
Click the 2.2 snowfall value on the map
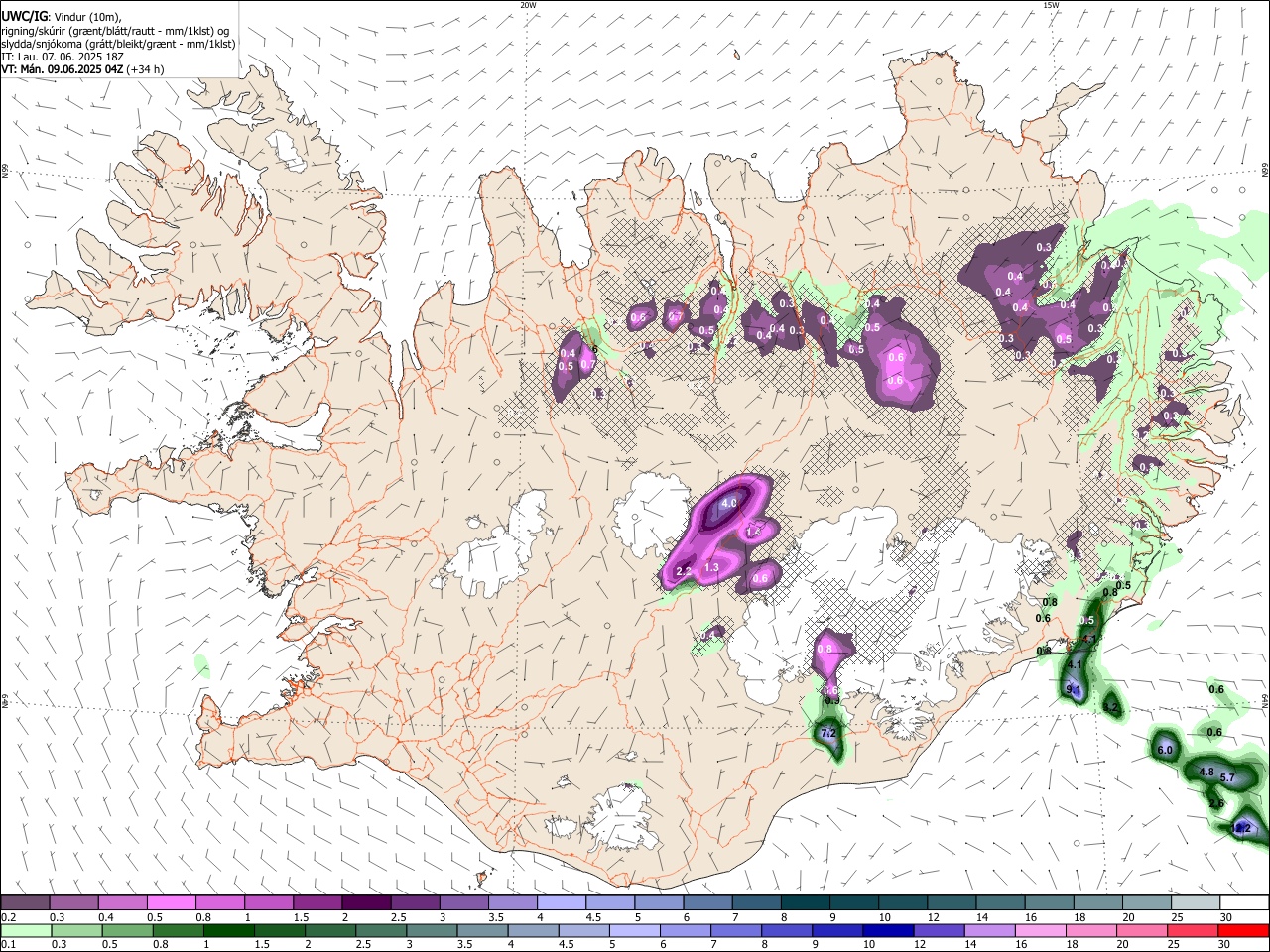(x=683, y=572)
